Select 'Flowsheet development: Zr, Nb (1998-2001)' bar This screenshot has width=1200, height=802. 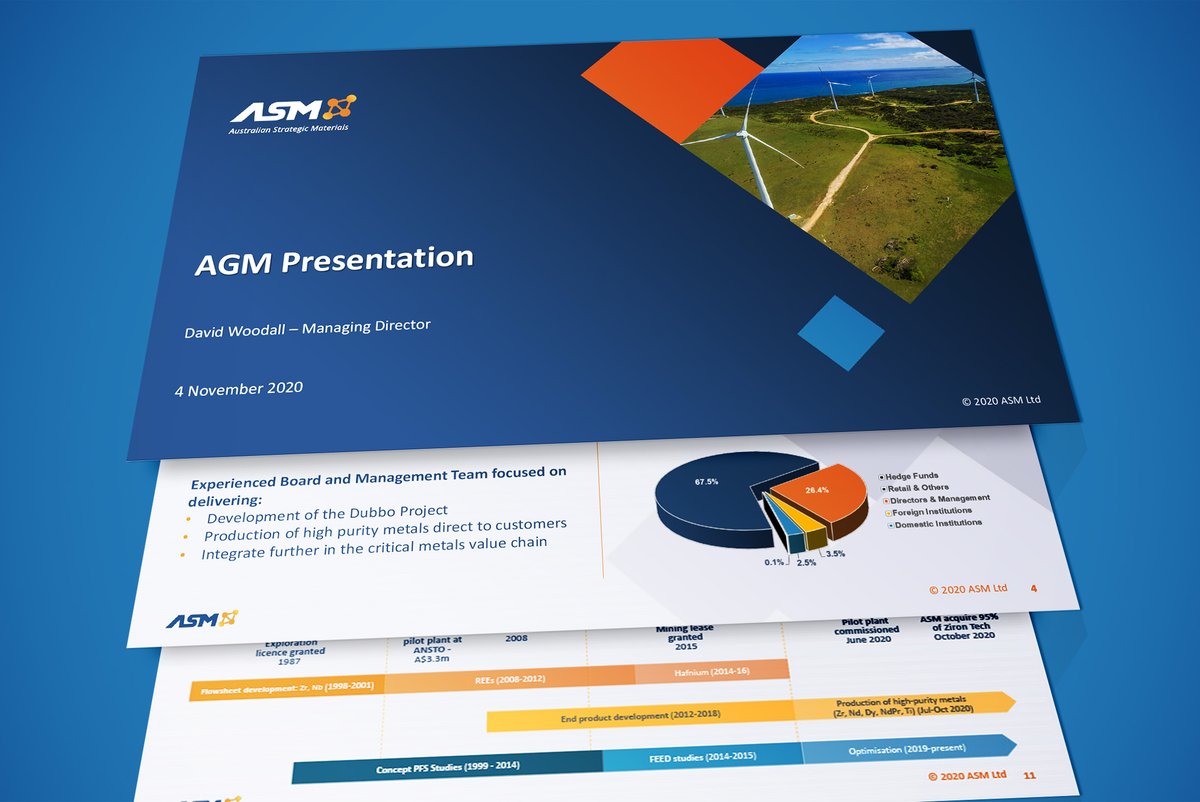coord(286,689)
